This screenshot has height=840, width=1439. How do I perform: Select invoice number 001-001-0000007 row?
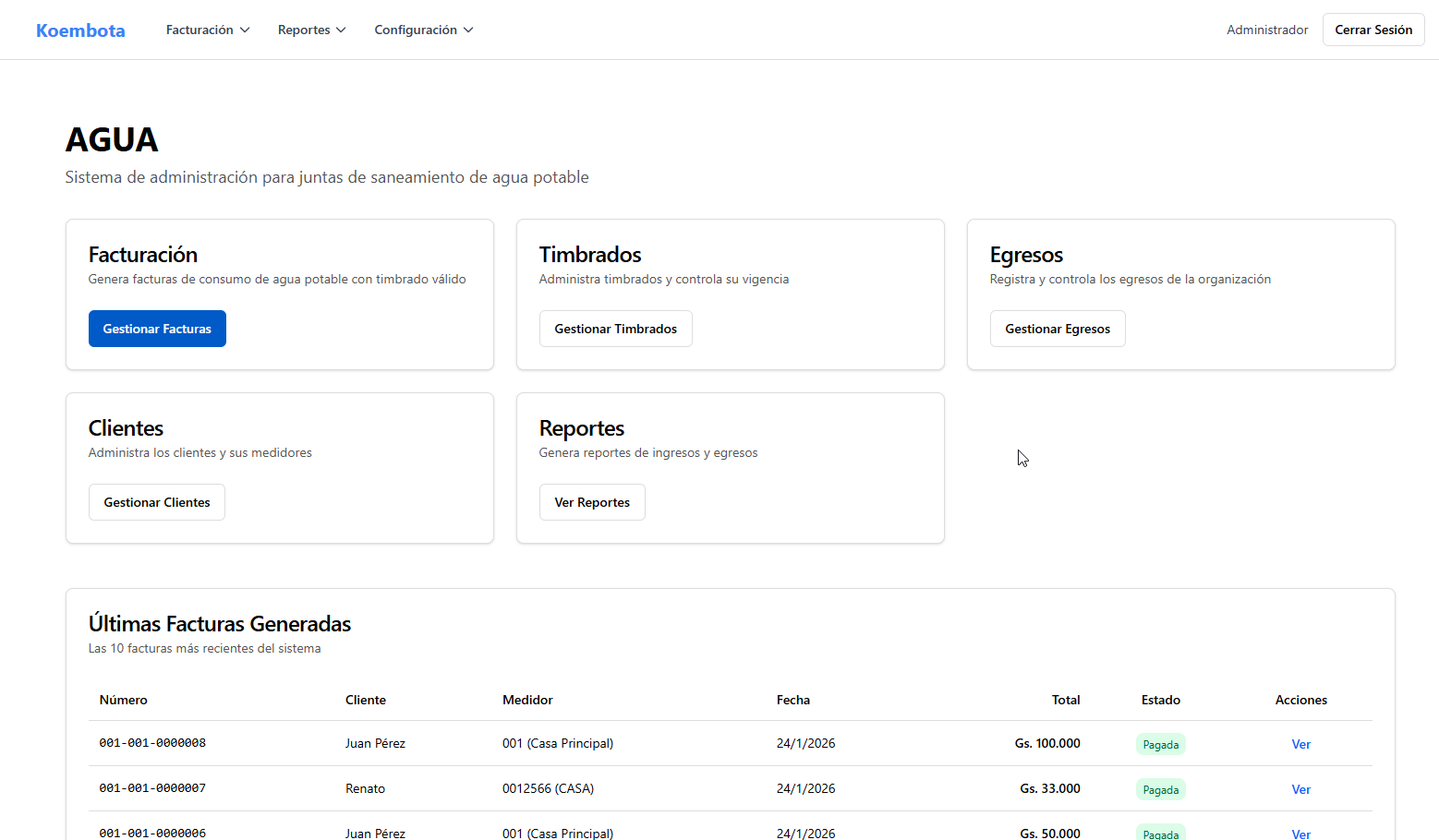pos(152,788)
